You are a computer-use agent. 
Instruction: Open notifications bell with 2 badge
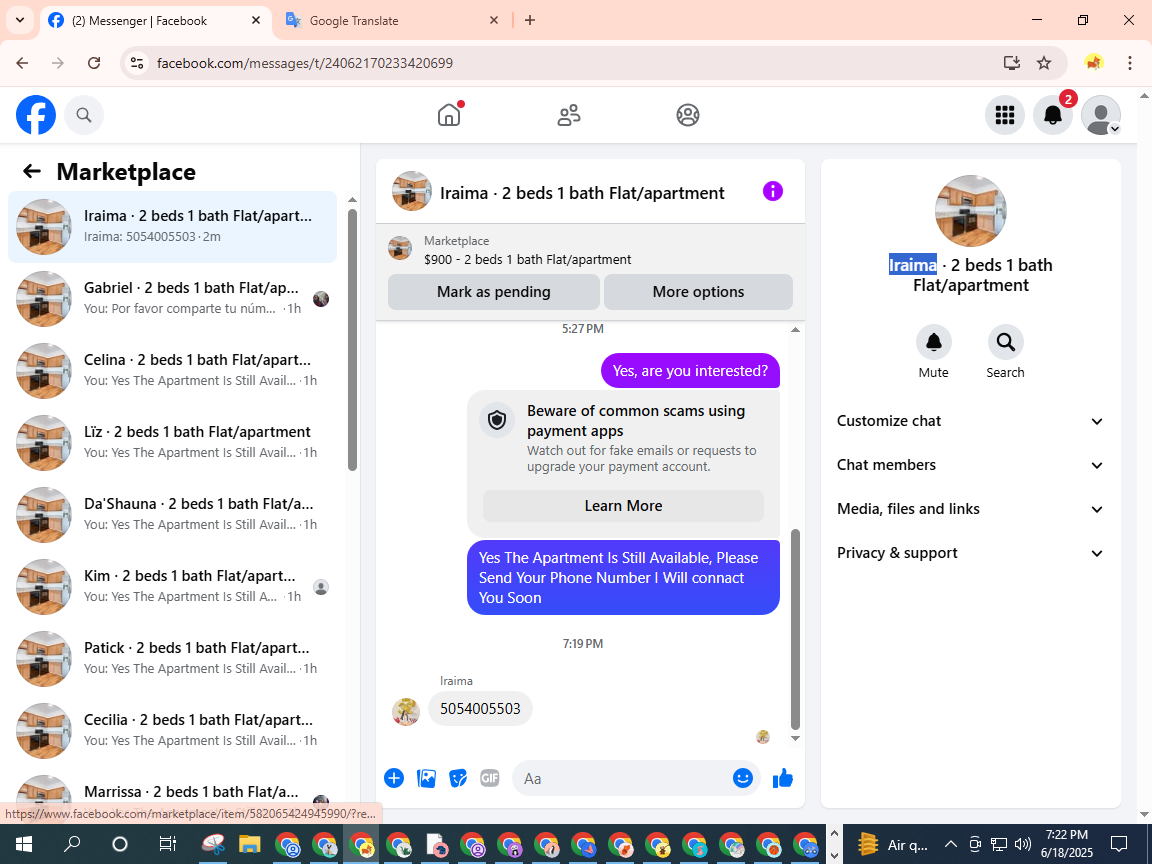point(1053,115)
